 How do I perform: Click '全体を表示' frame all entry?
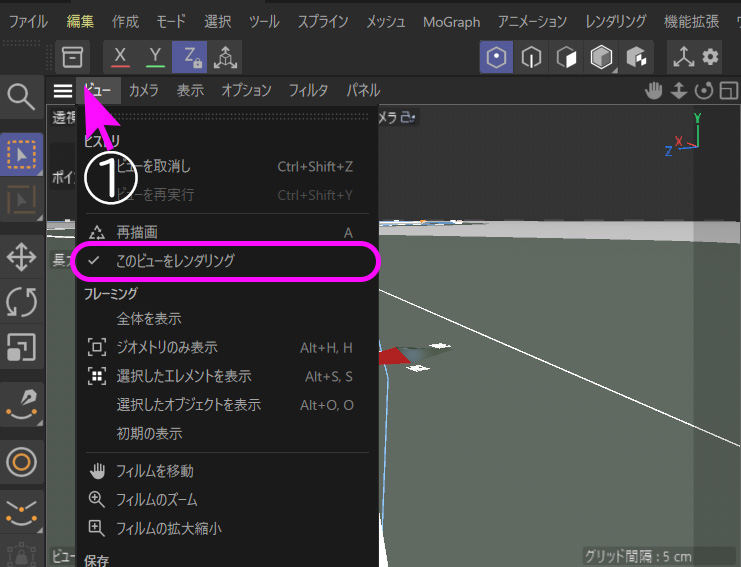click(149, 319)
